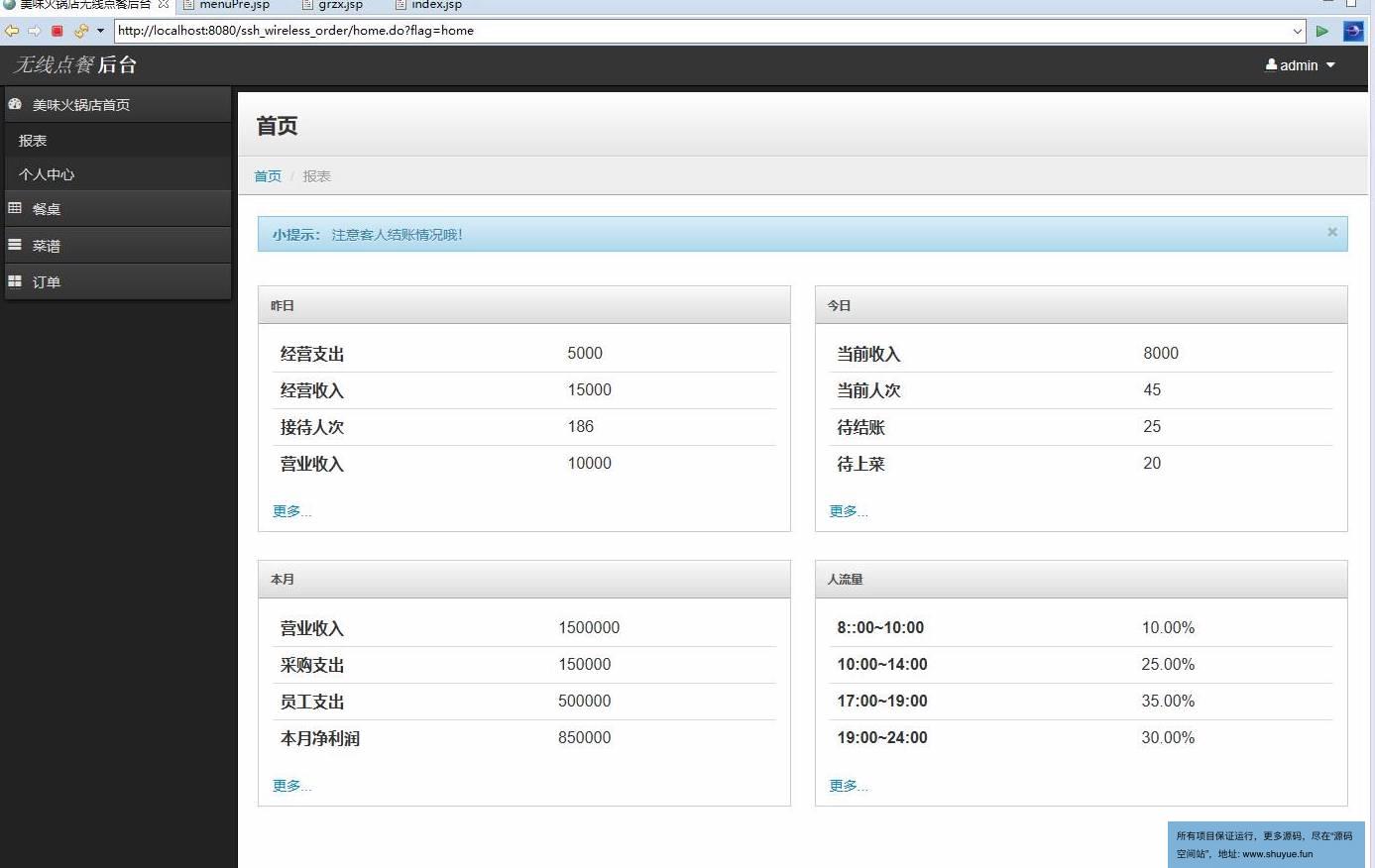Click the 当前人次 row label
Image resolution: width=1375 pixels, height=868 pixels.
coord(868,390)
